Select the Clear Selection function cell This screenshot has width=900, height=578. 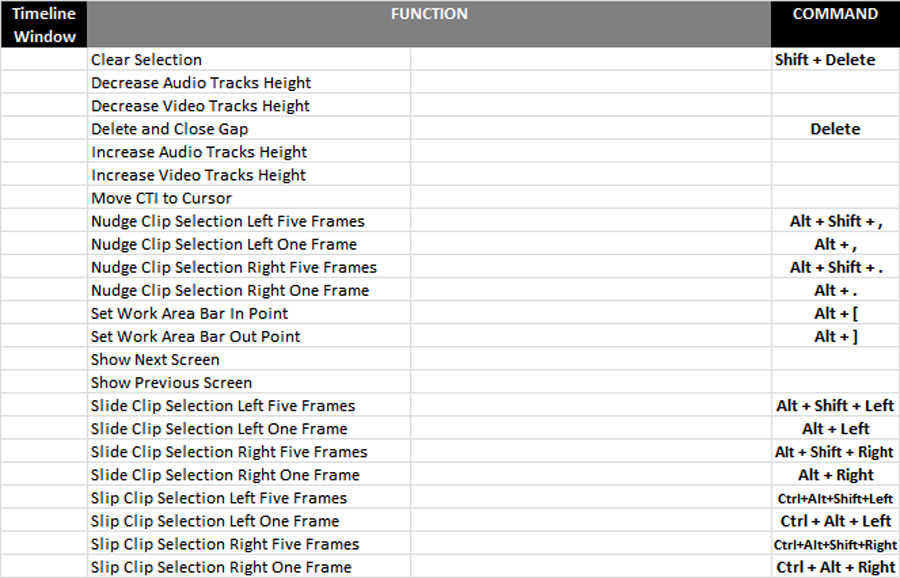point(249,59)
